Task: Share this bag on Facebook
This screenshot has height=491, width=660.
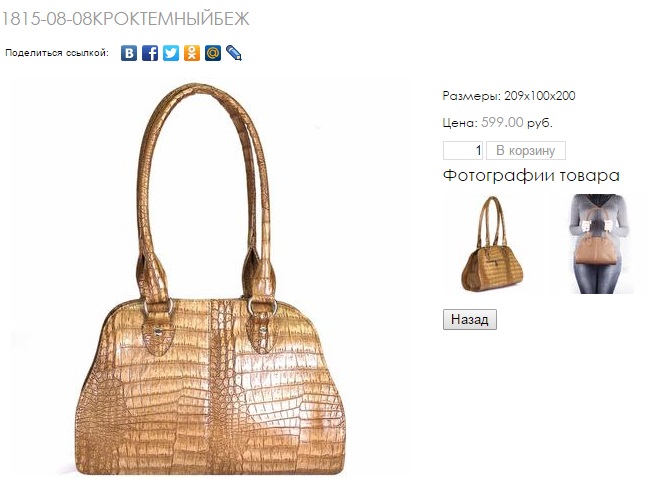Action: [150, 53]
